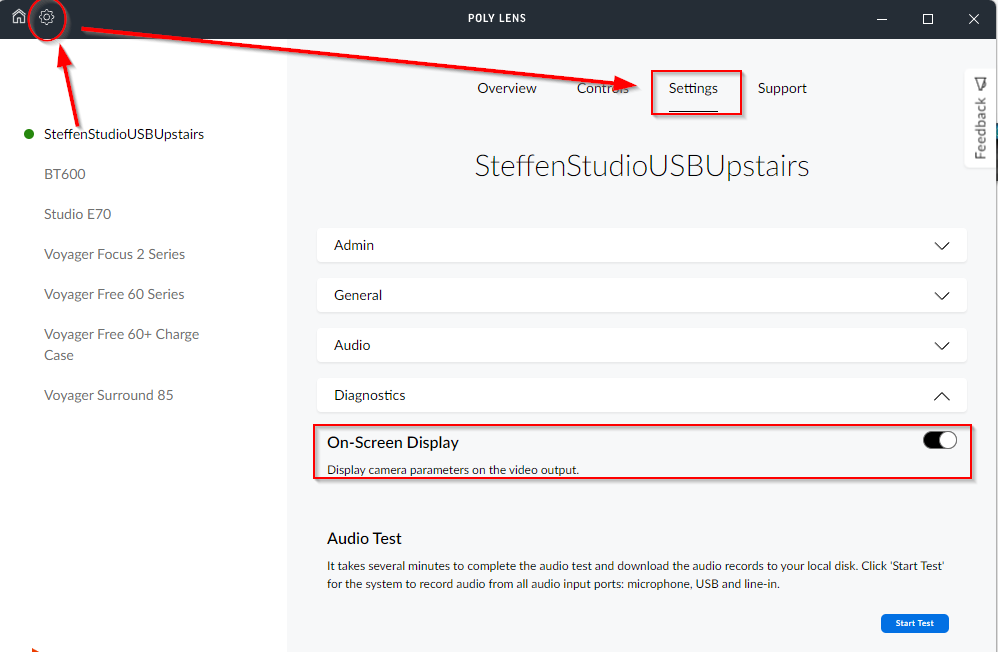Select SteffenStudioUSBUpstairs device in sidebar

124,134
